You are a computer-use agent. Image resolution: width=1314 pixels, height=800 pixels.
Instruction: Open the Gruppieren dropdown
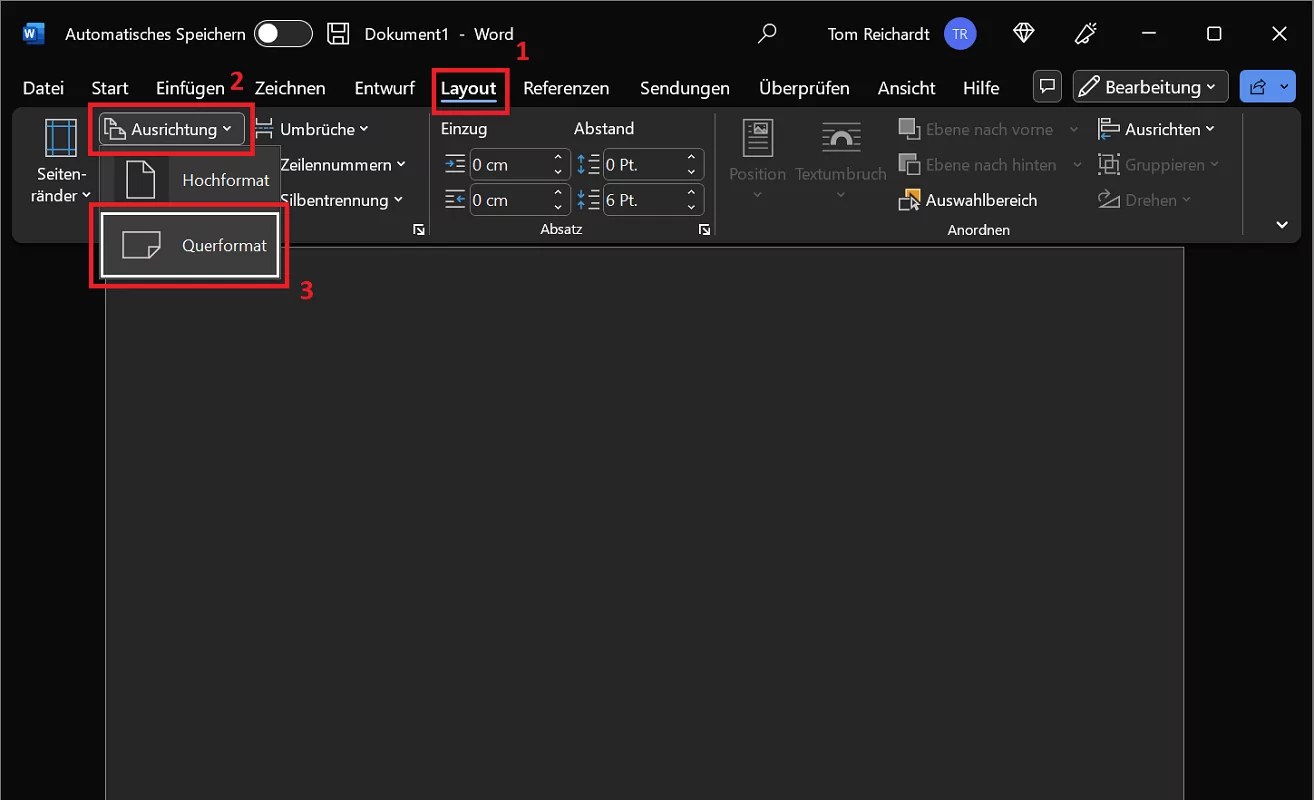[x=1159, y=165]
